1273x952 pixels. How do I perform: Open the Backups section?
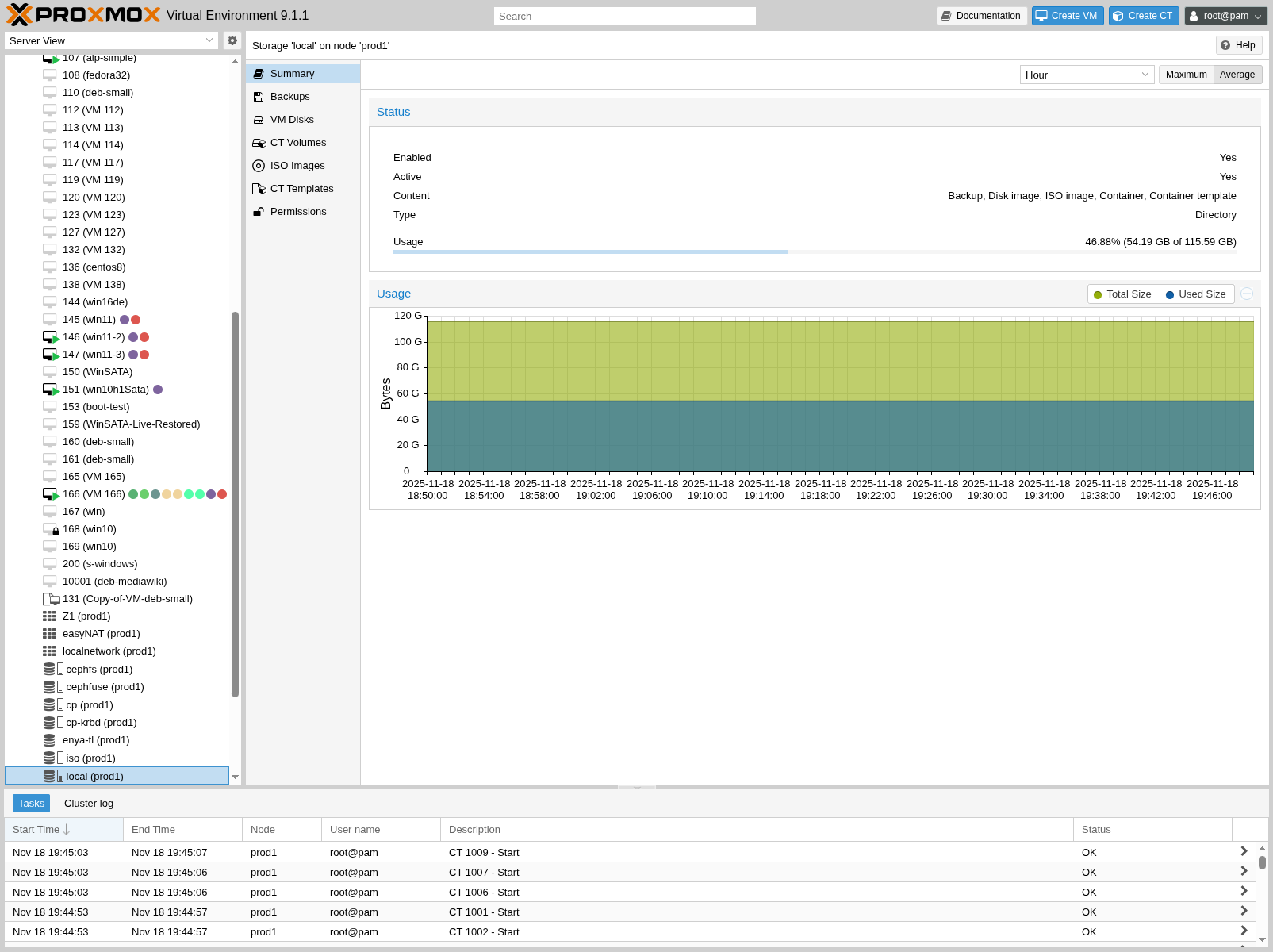[302, 97]
